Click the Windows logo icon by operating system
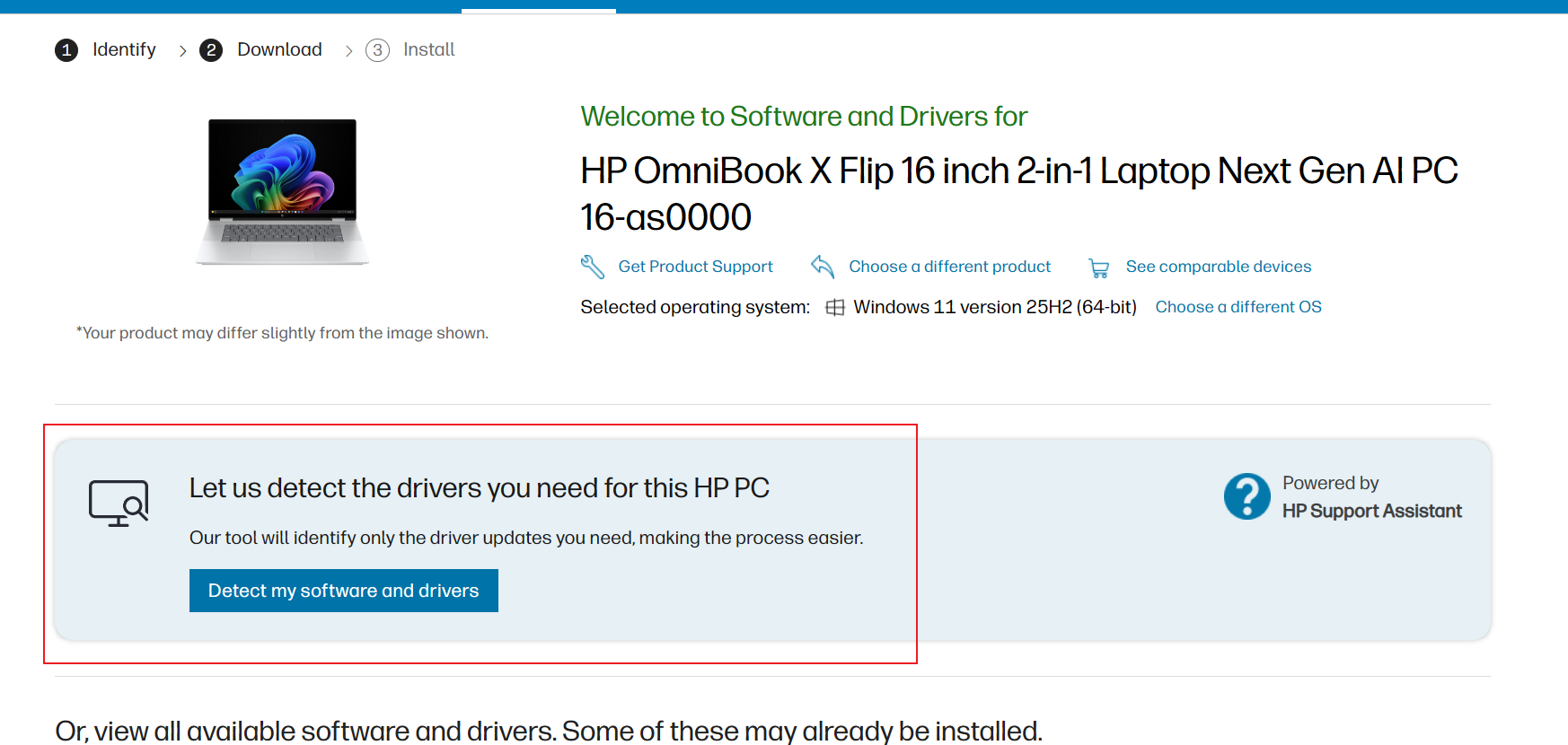The width and height of the screenshot is (1568, 745). (x=835, y=308)
